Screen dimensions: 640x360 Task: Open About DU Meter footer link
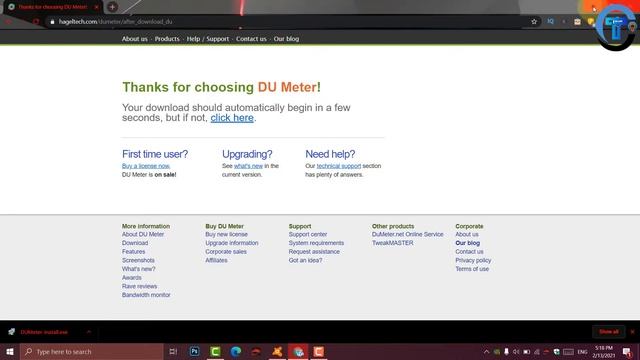tap(143, 234)
